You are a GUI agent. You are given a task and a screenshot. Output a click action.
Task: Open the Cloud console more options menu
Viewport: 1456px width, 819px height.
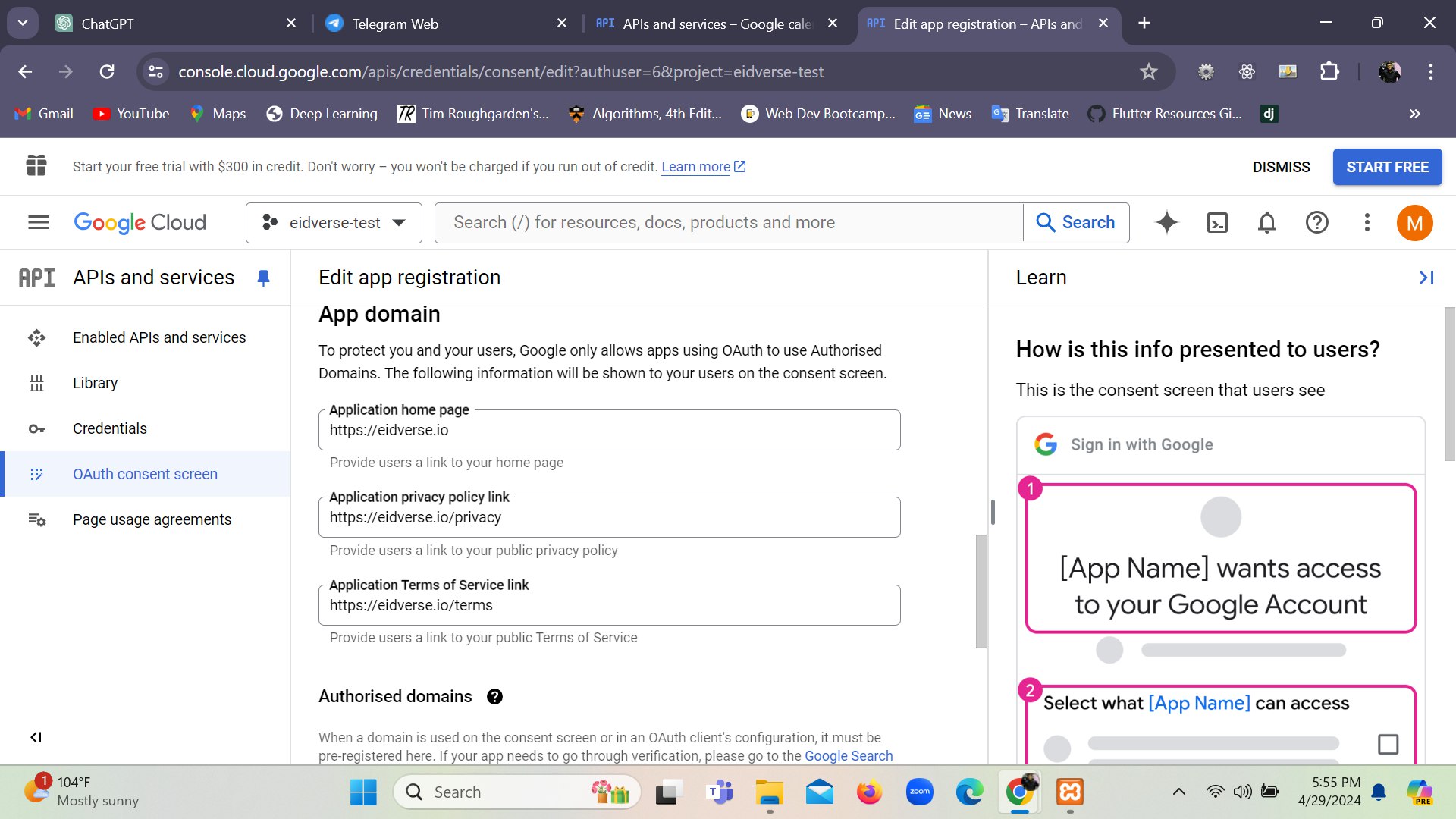(x=1367, y=222)
